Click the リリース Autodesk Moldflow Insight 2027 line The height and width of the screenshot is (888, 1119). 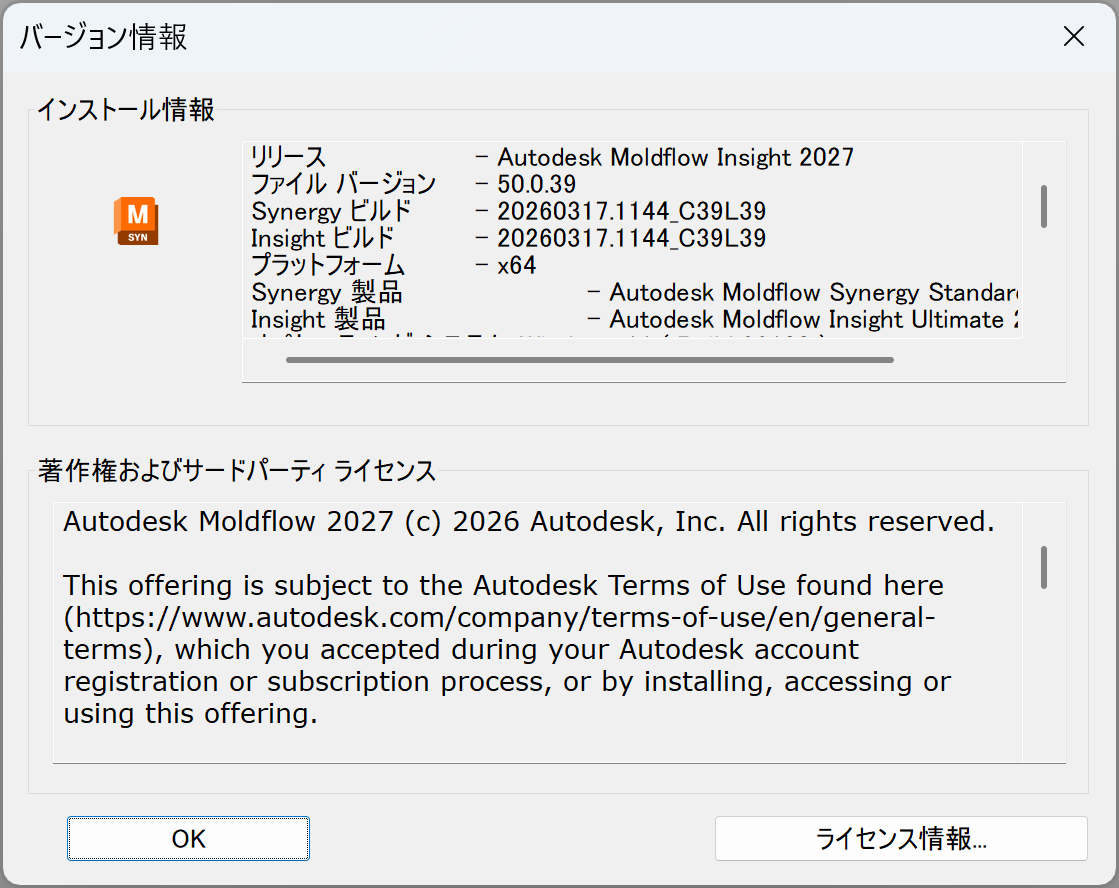[x=552, y=157]
